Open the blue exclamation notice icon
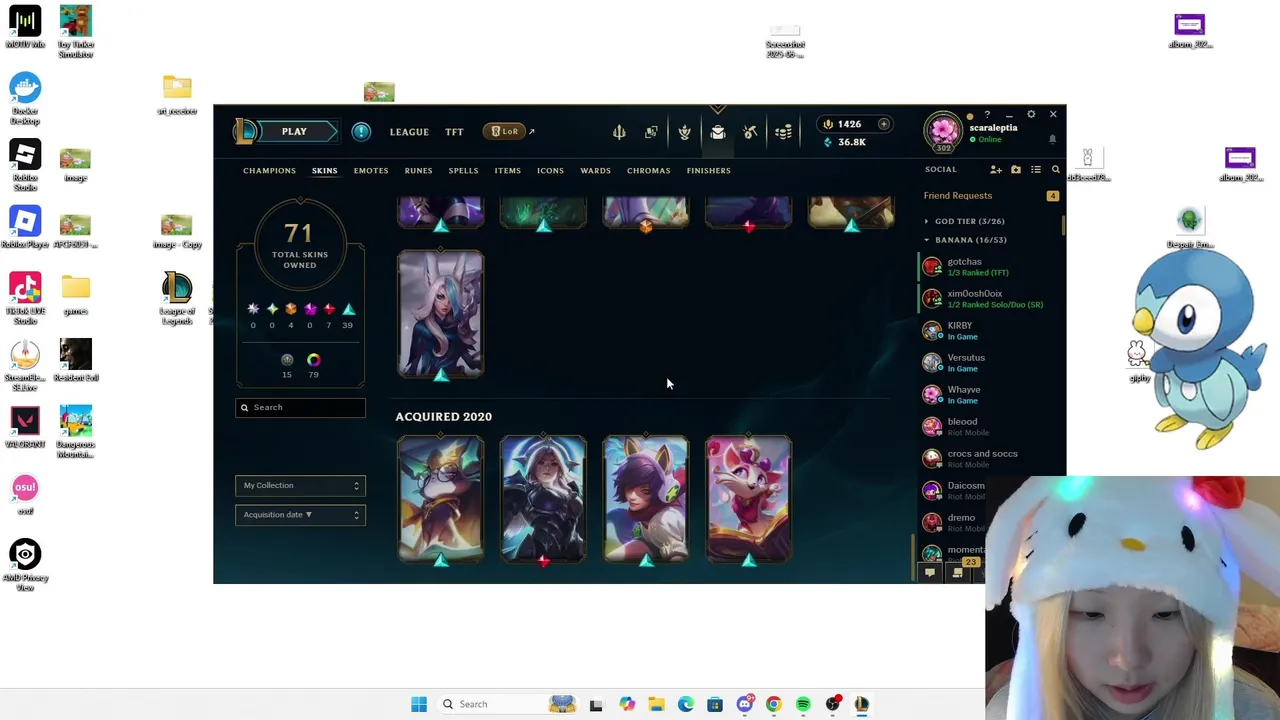 point(361,132)
